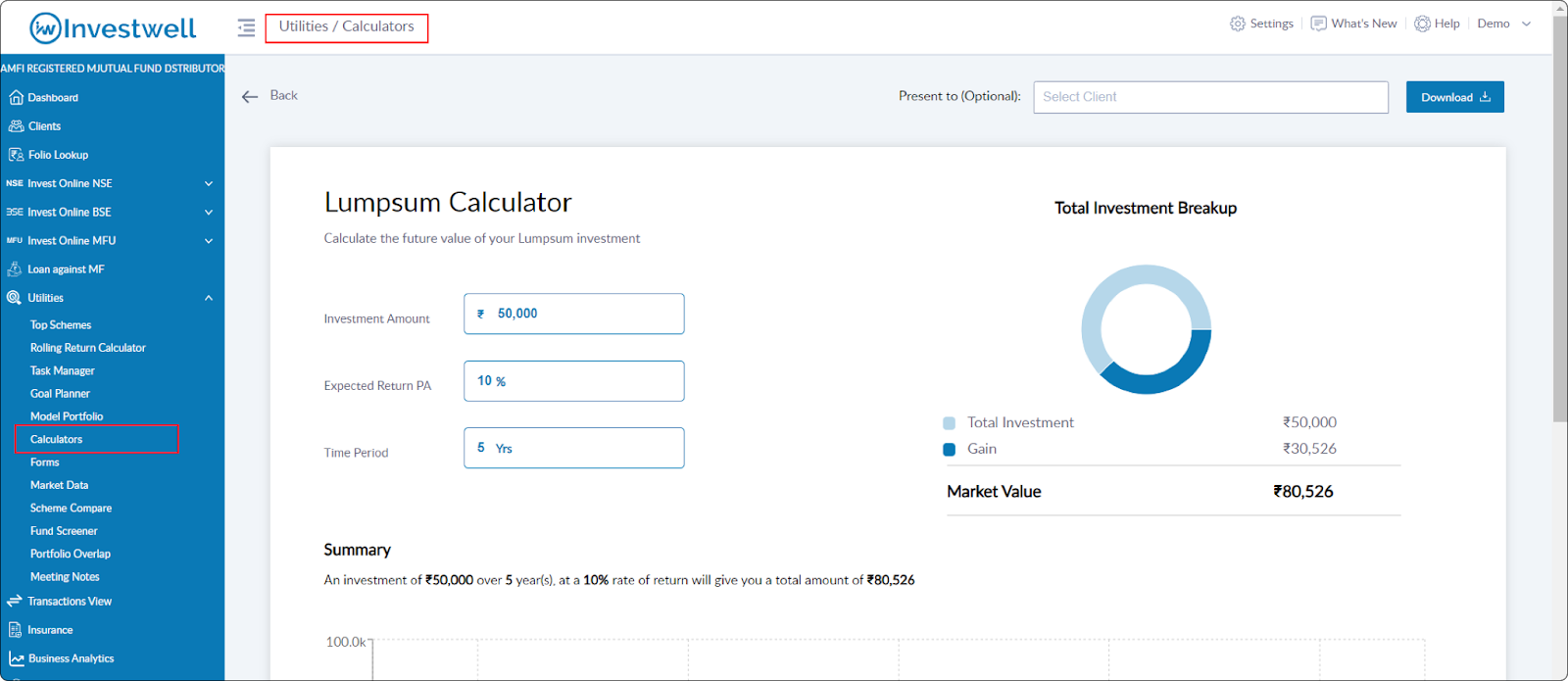Click the Loan against MF icon

15,268
